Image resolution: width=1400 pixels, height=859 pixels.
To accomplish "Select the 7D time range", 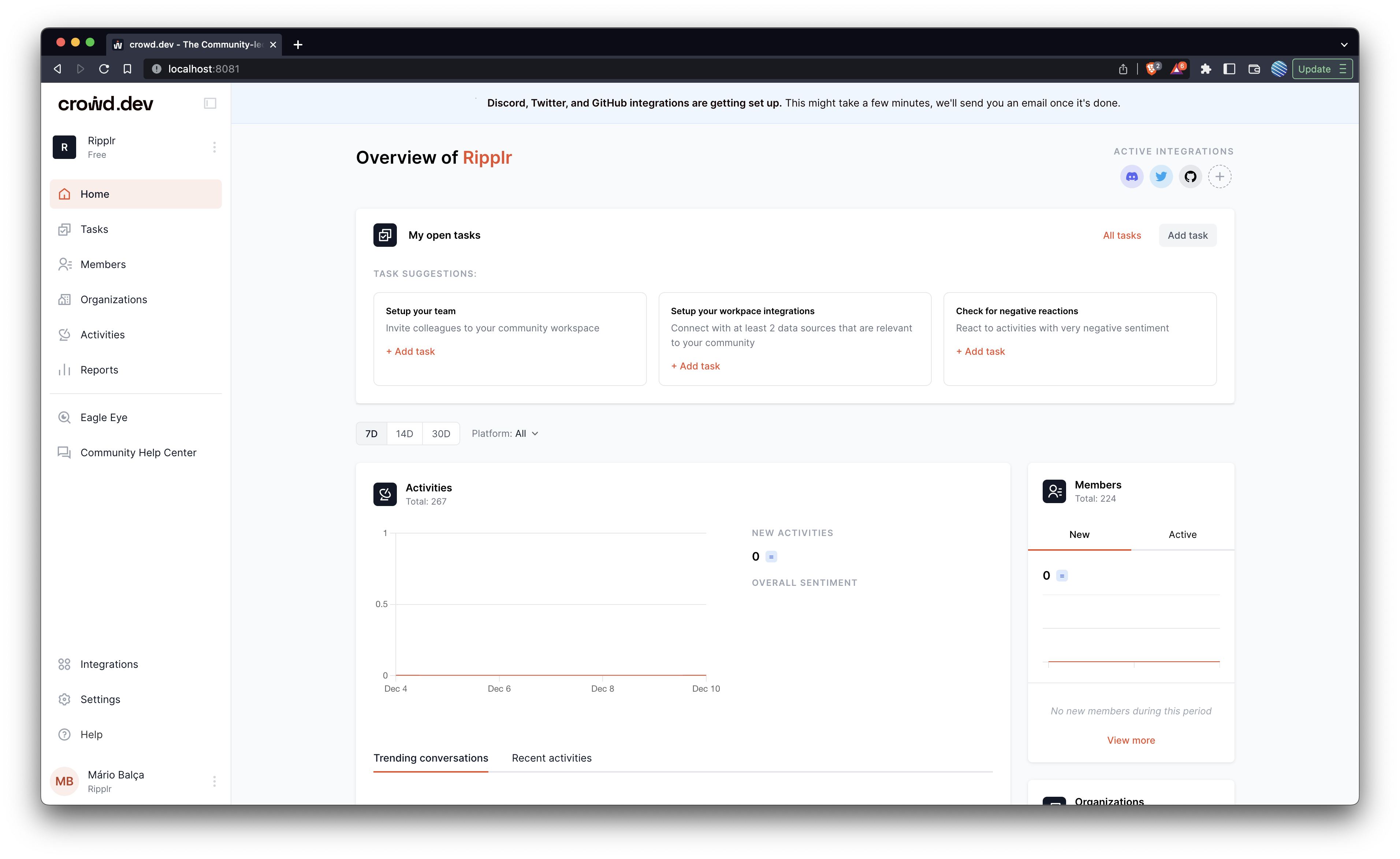I will (371, 434).
